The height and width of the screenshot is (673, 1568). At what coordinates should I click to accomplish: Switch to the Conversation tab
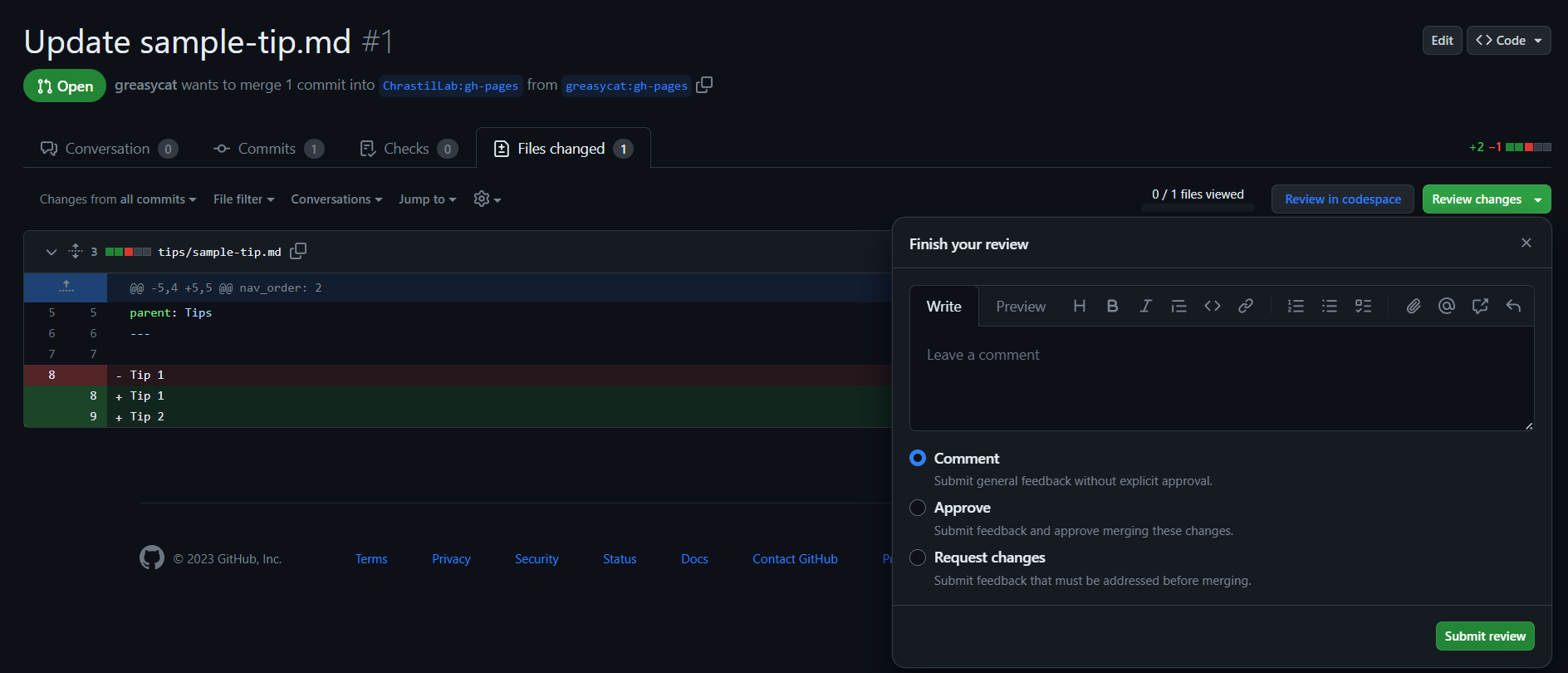(x=109, y=148)
